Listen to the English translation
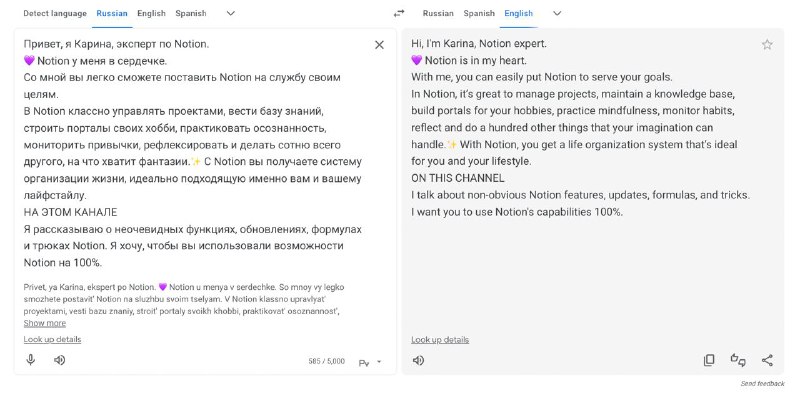This screenshot has width=800, height=401. [418, 360]
